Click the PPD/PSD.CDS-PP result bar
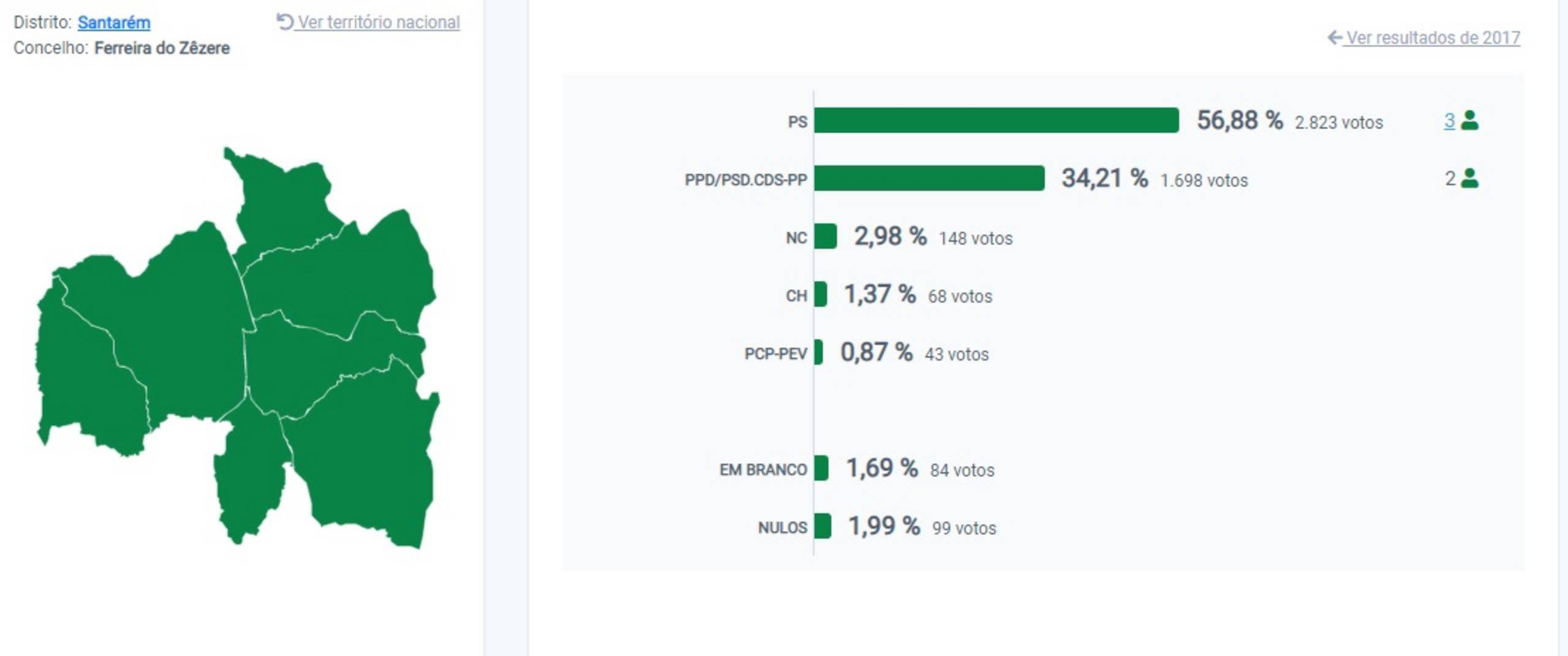This screenshot has height=656, width=1568. point(929,178)
